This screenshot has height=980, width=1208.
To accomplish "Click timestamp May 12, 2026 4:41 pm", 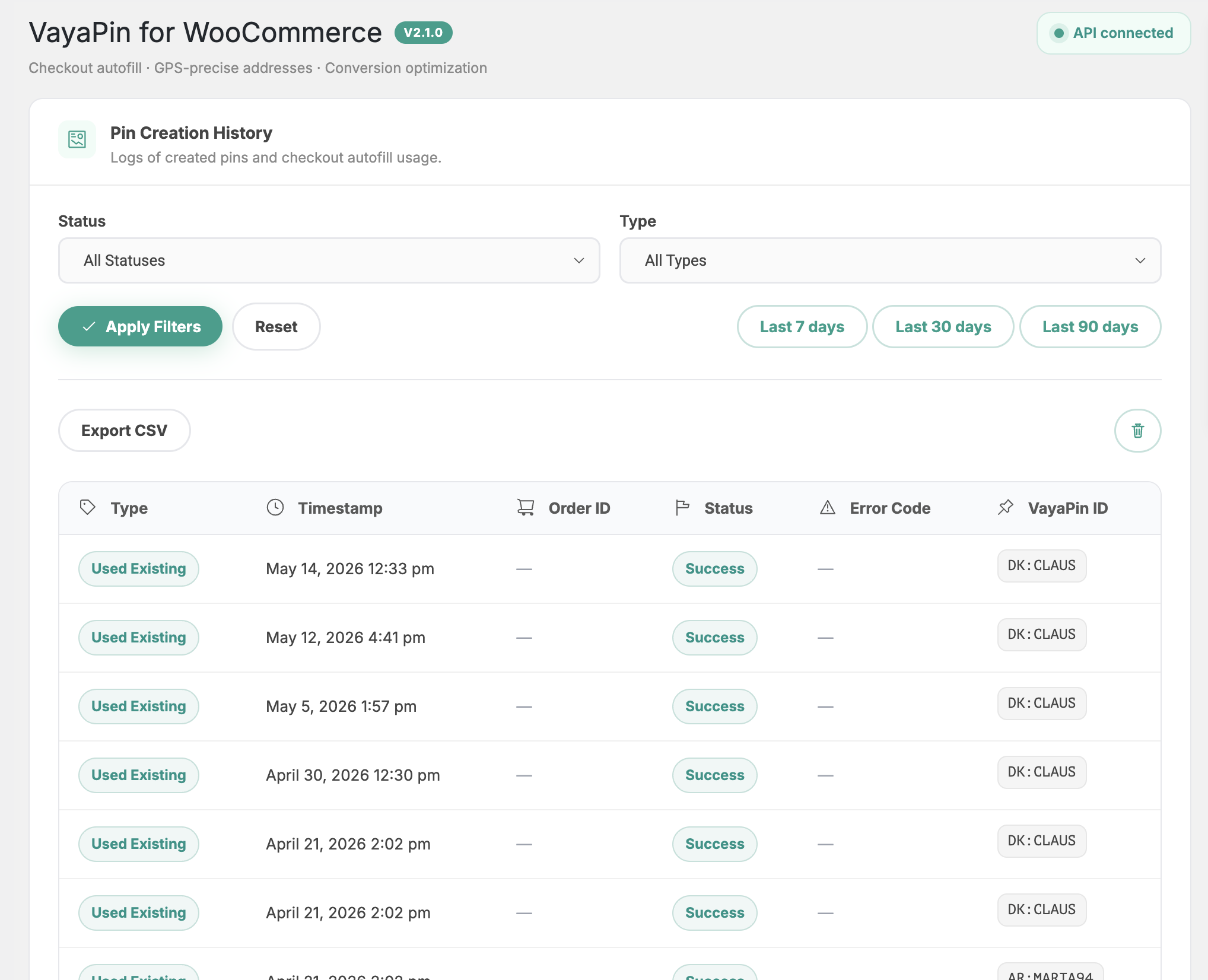I will 346,638.
